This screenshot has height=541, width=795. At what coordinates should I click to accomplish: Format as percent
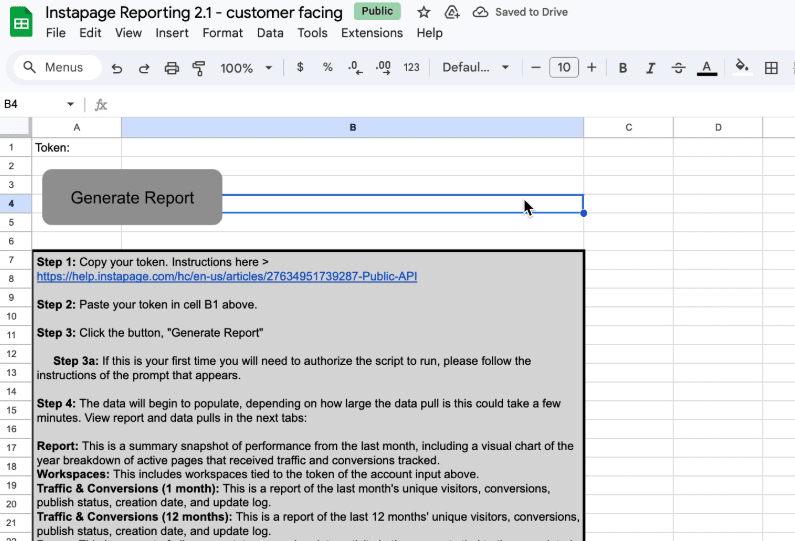pos(328,67)
